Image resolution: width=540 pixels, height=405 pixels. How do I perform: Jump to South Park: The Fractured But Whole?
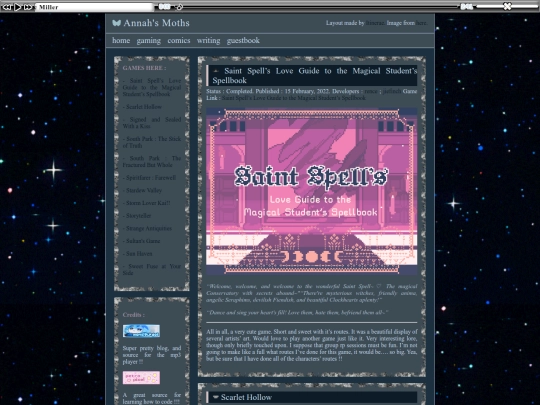[x=152, y=162]
